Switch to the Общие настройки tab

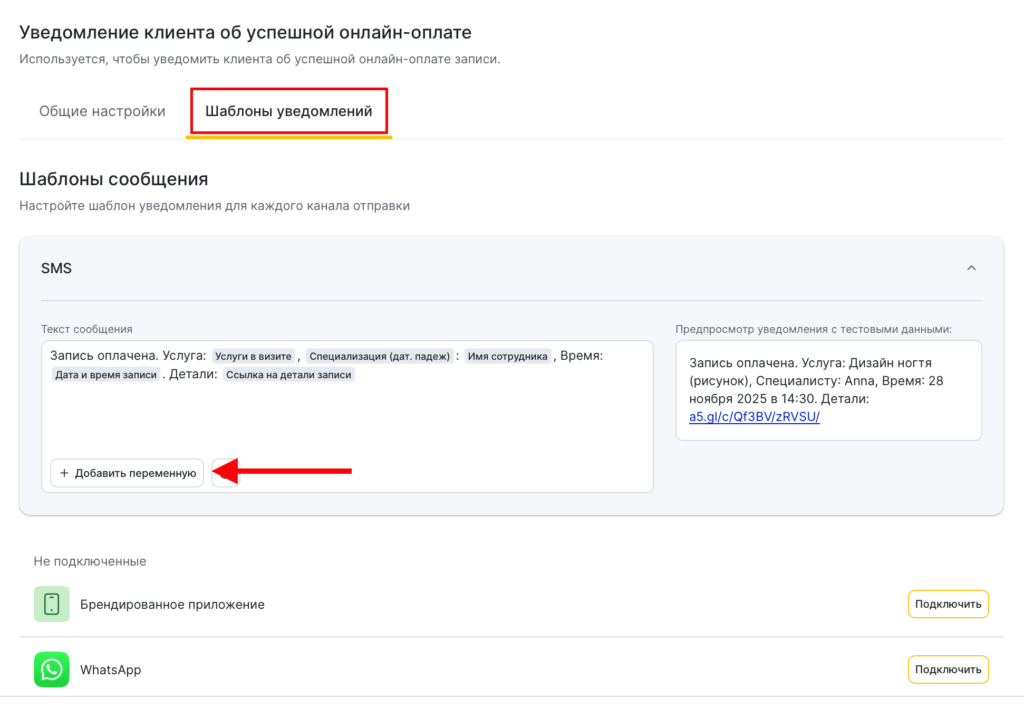click(102, 111)
